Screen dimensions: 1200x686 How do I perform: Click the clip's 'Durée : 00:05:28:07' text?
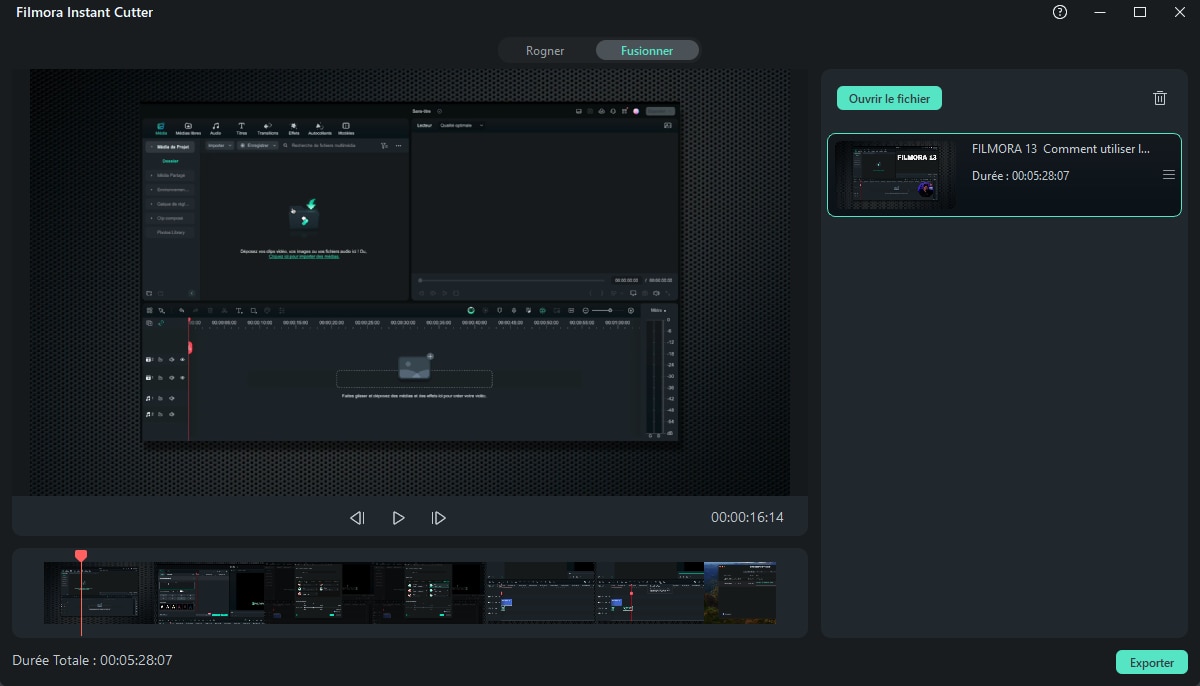pos(1020,176)
